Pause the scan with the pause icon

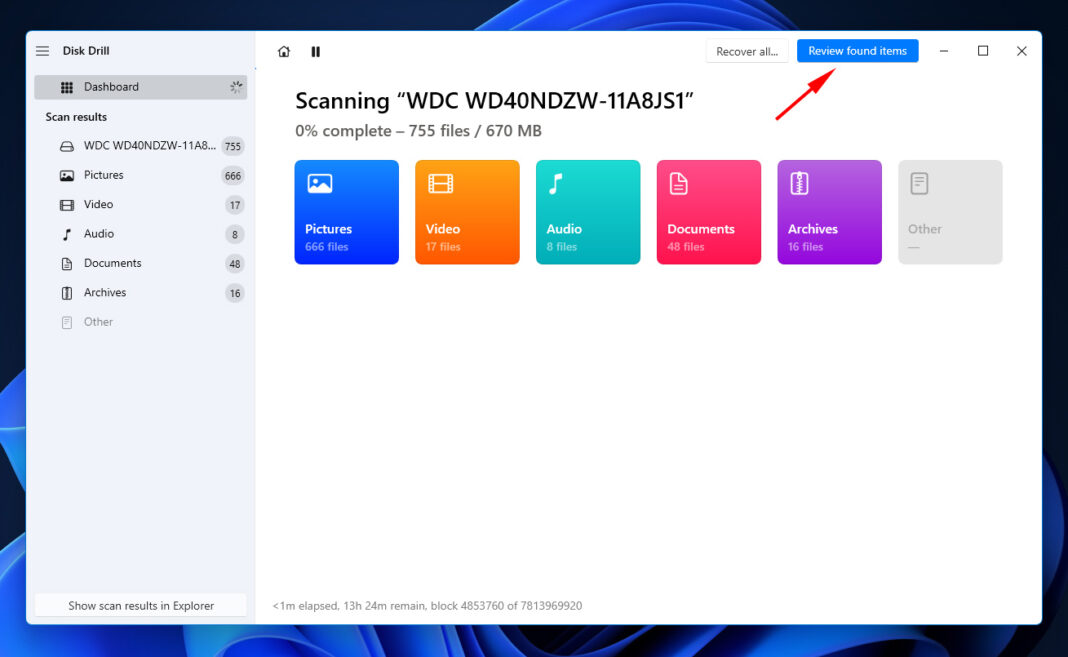[316, 52]
